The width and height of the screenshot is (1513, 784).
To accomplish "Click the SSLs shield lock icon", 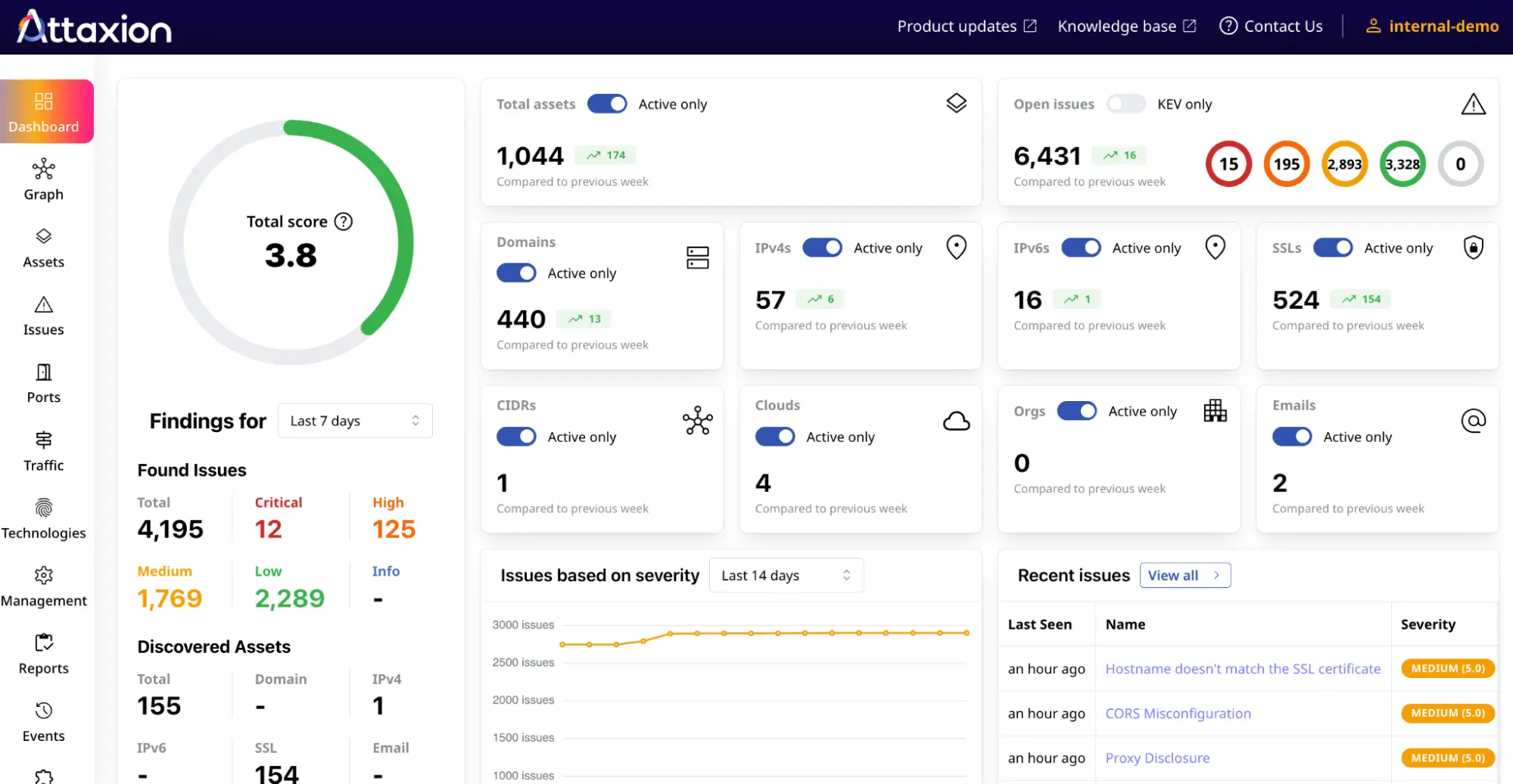I will click(x=1473, y=247).
